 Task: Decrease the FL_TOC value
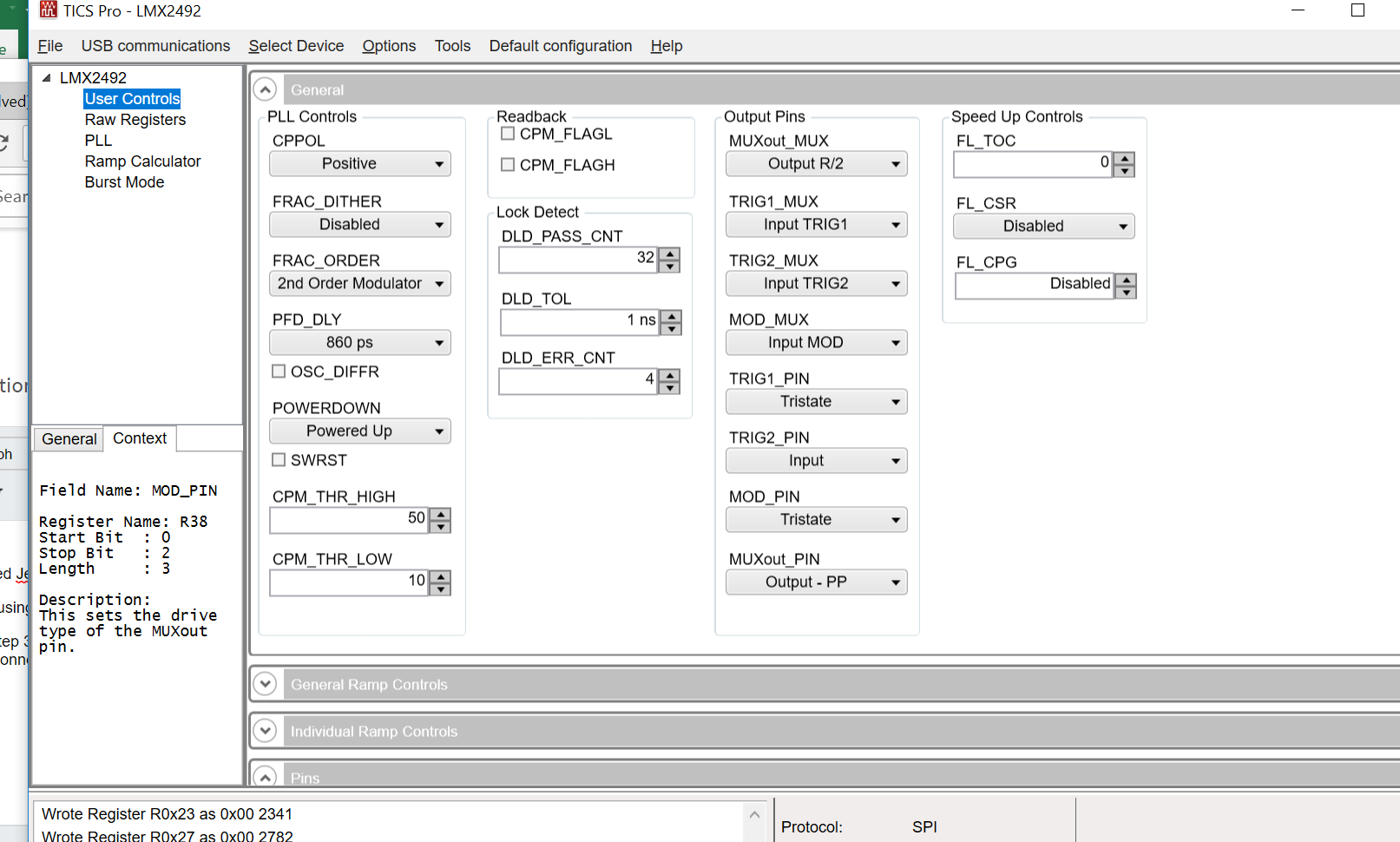(1124, 171)
